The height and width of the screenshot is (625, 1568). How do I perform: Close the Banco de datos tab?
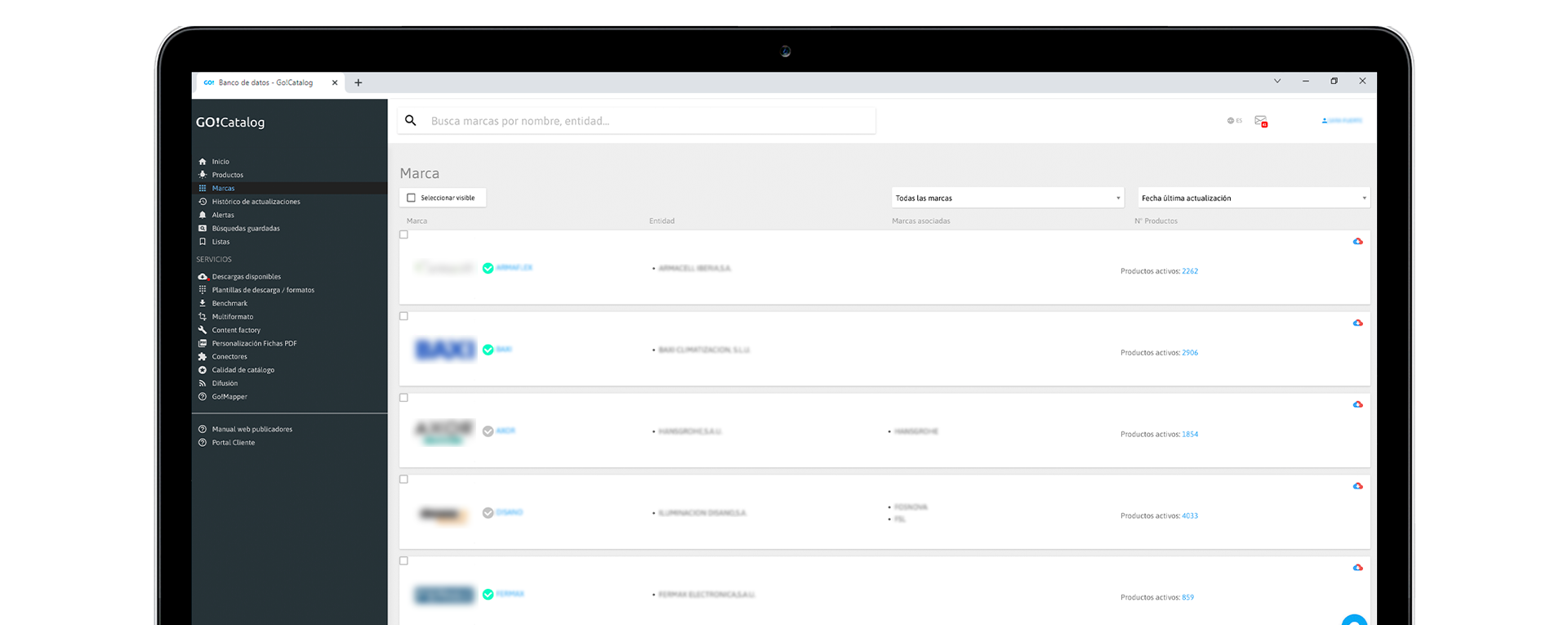[335, 83]
